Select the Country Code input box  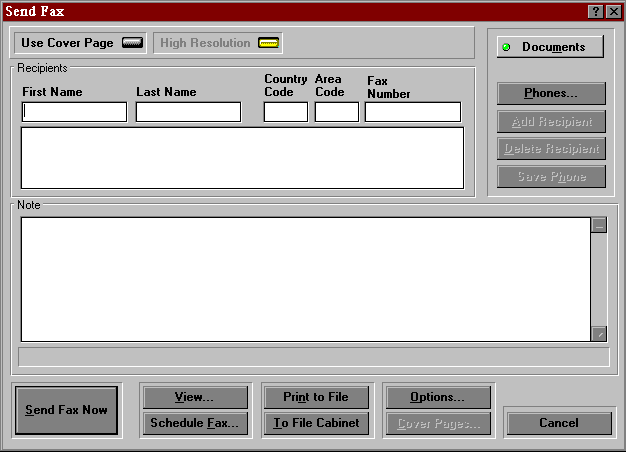(x=285, y=112)
